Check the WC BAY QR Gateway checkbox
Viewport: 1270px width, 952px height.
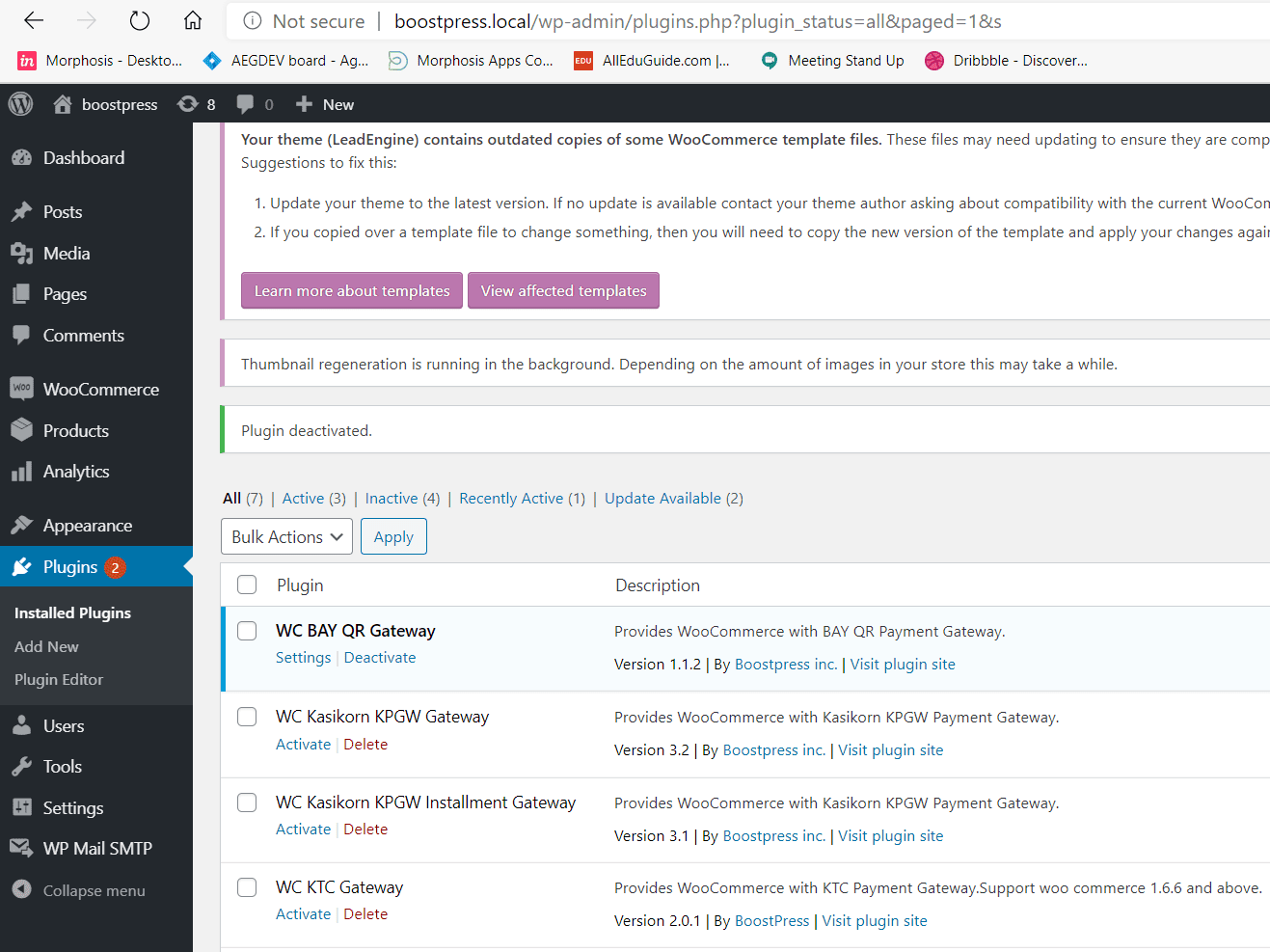tap(247, 631)
